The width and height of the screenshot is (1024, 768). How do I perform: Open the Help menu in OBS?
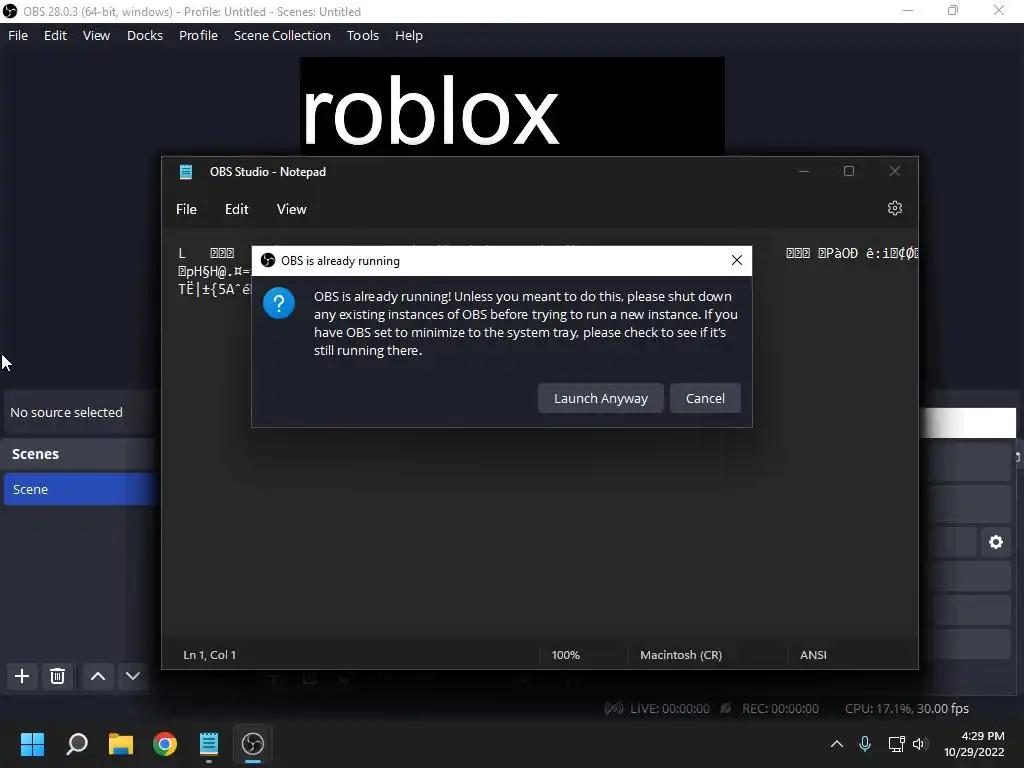point(409,35)
